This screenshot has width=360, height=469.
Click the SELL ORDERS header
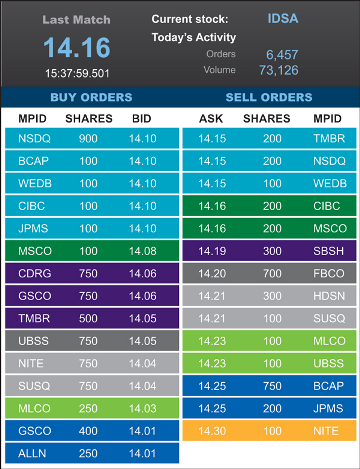click(x=269, y=97)
